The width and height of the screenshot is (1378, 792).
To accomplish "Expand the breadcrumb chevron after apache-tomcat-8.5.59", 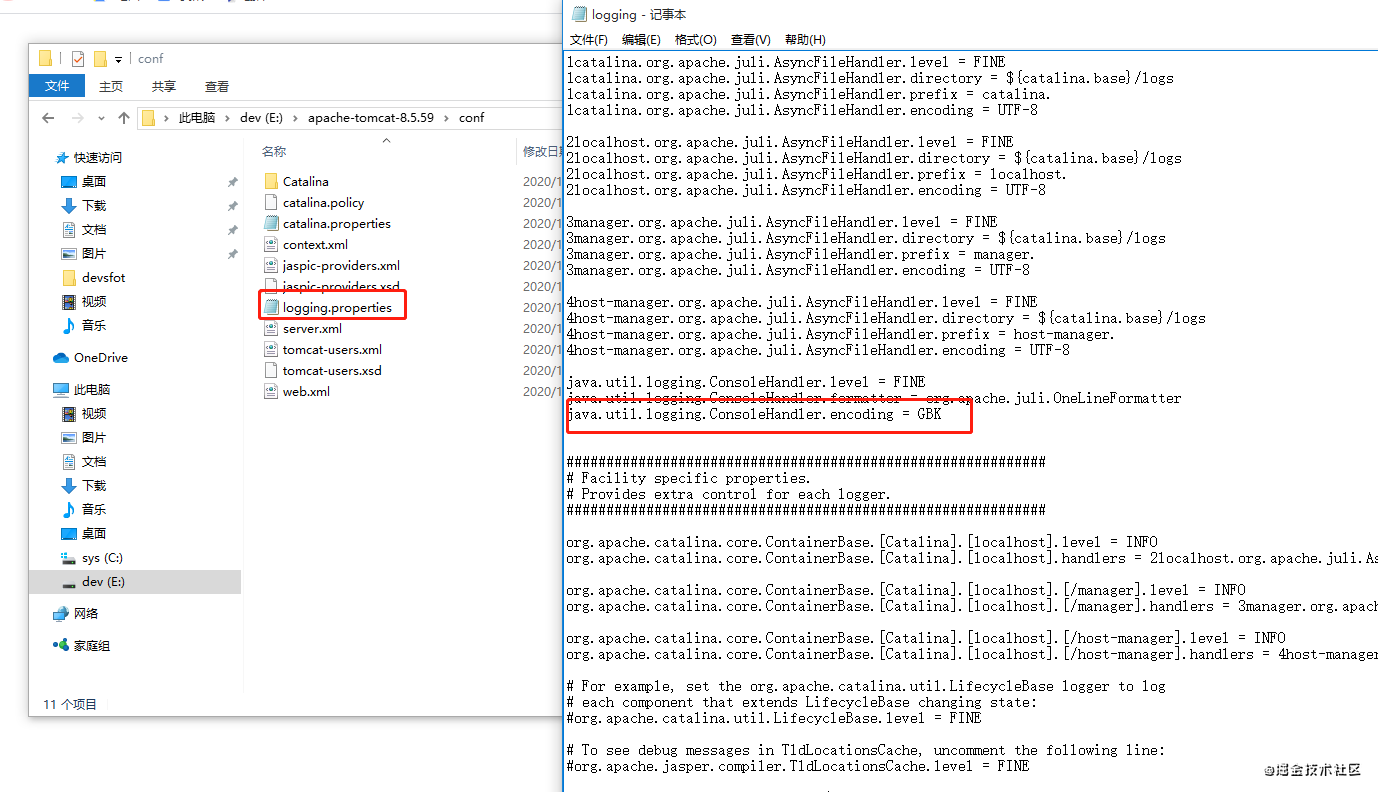I will click(447, 118).
